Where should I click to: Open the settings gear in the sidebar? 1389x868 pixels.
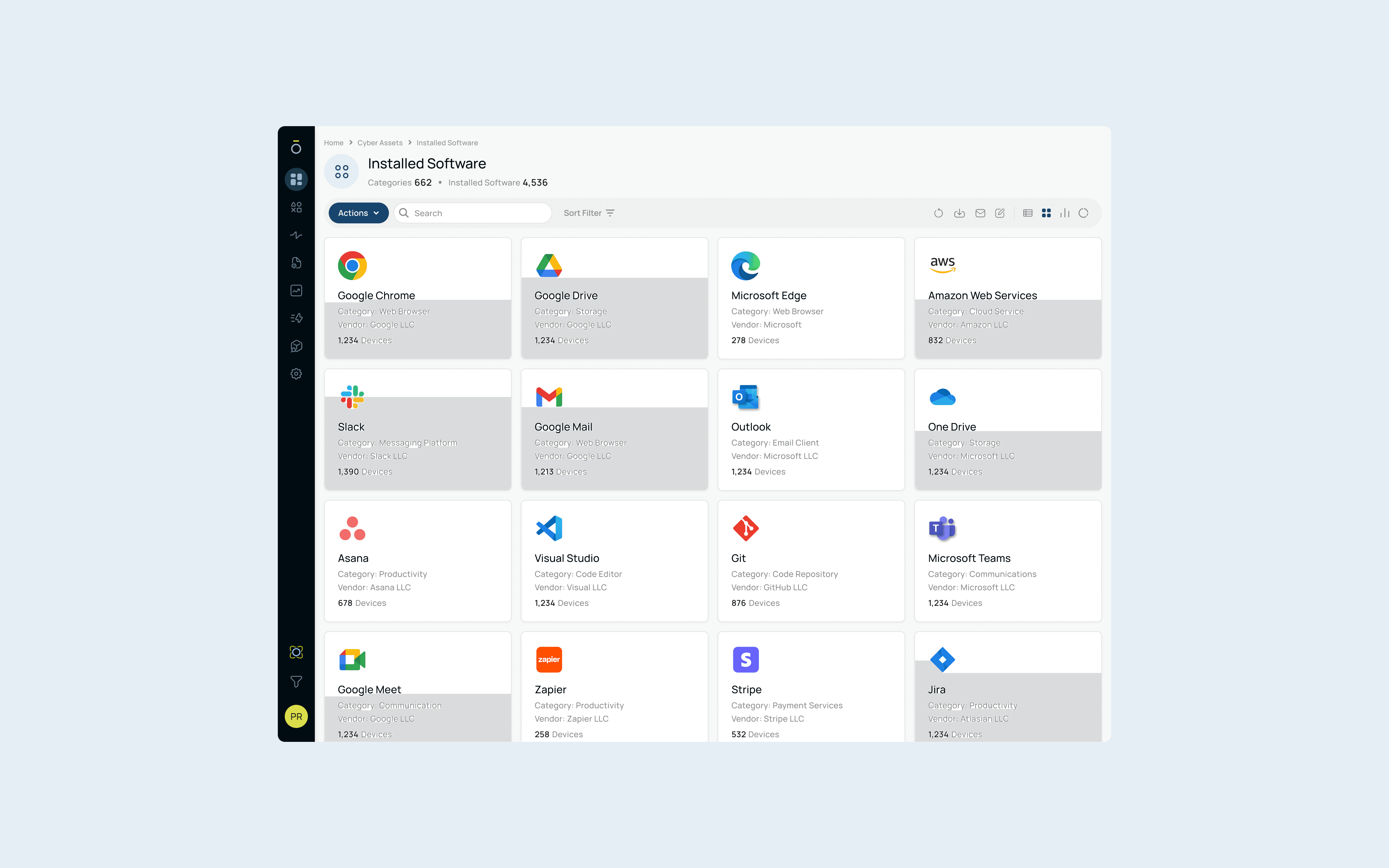pyautogui.click(x=296, y=374)
